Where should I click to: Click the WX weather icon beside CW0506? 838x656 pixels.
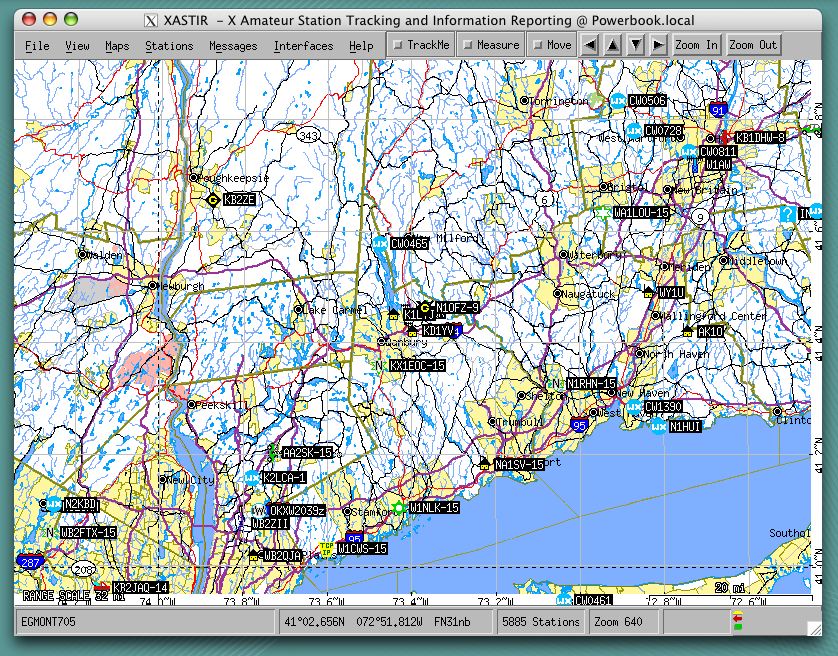pyautogui.click(x=618, y=101)
